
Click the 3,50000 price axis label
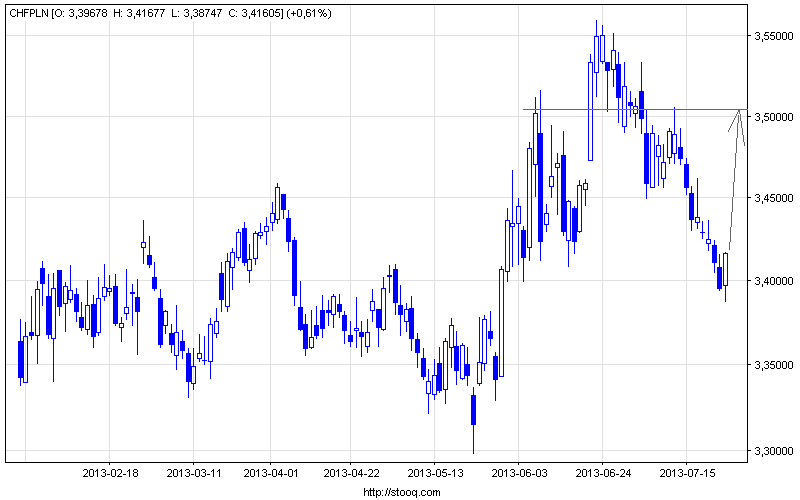coord(774,117)
